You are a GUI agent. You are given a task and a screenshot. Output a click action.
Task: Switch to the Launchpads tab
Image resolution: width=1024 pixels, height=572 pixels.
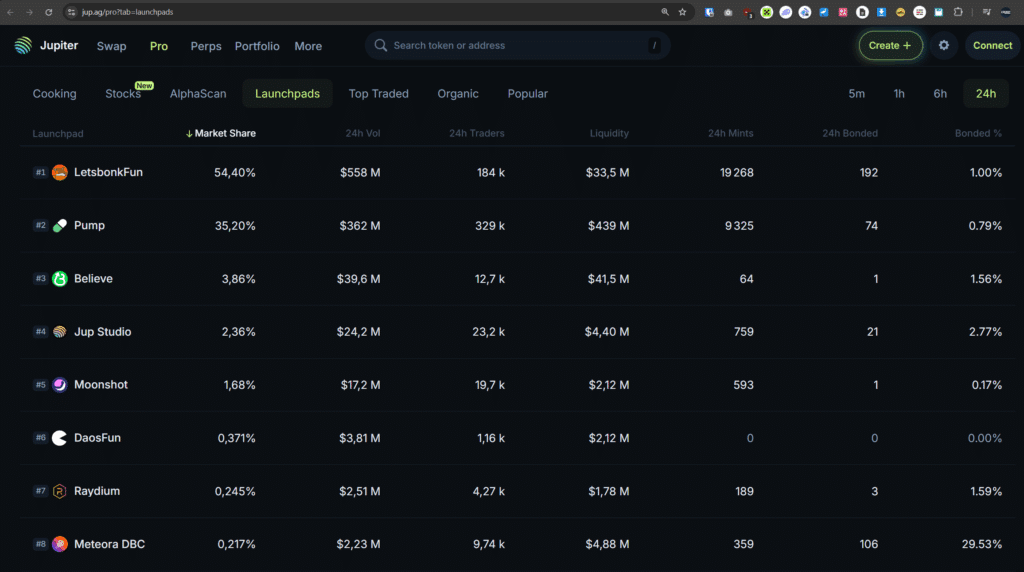tap(287, 93)
